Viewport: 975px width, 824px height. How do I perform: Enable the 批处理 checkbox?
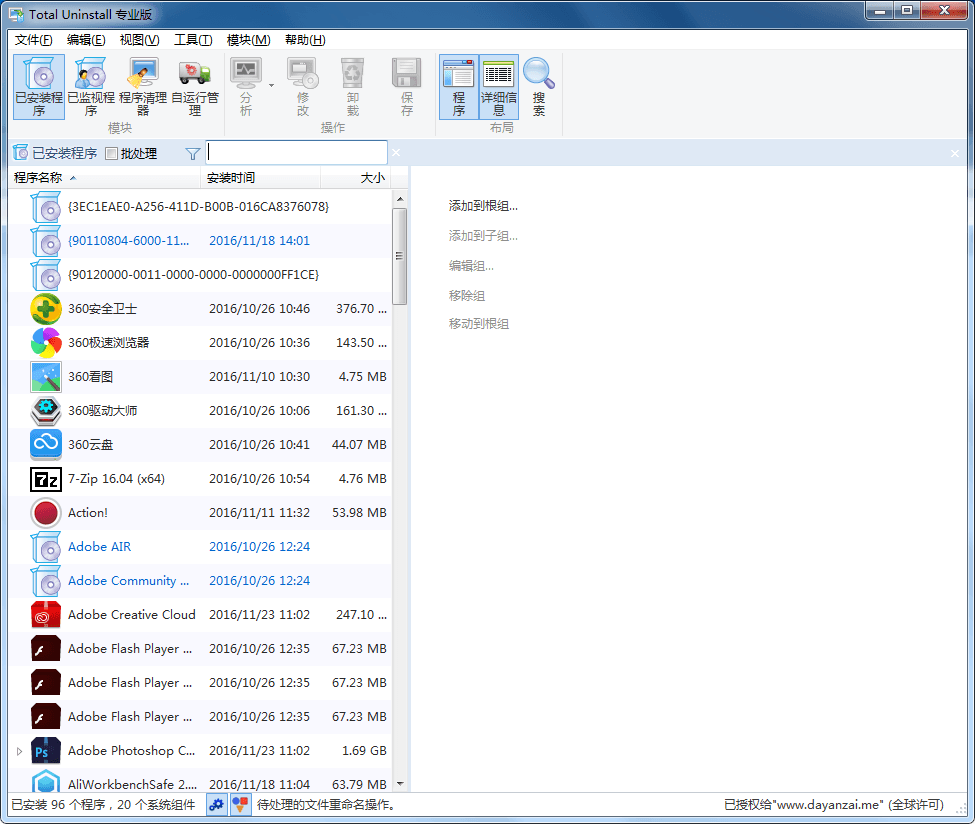coord(110,153)
